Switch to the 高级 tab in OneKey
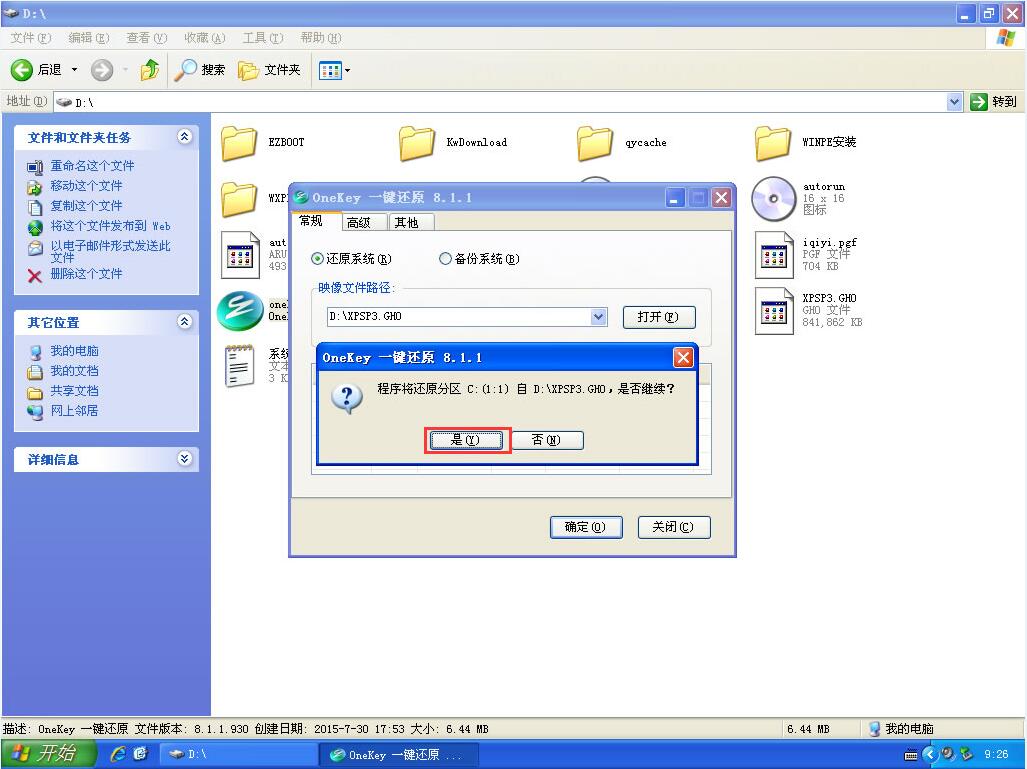Image resolution: width=1027 pixels, height=769 pixels. click(x=362, y=222)
